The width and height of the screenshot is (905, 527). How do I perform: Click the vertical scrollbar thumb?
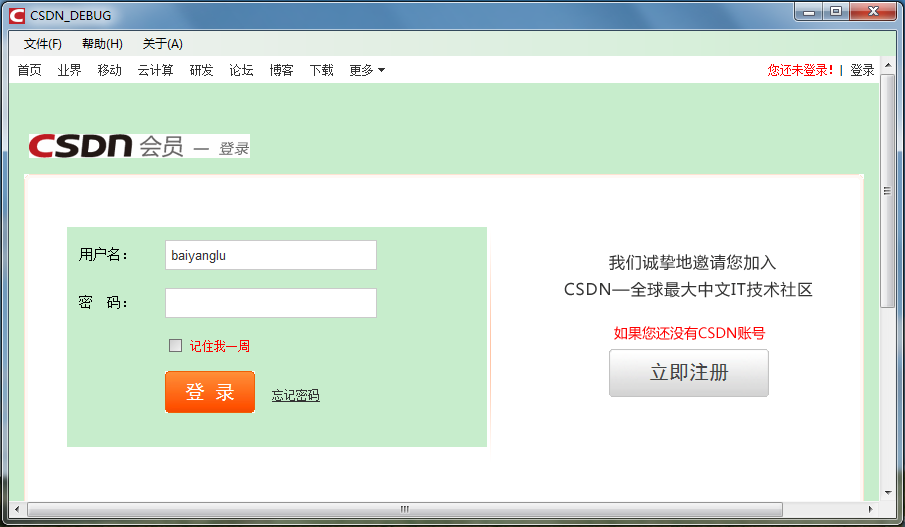click(888, 191)
